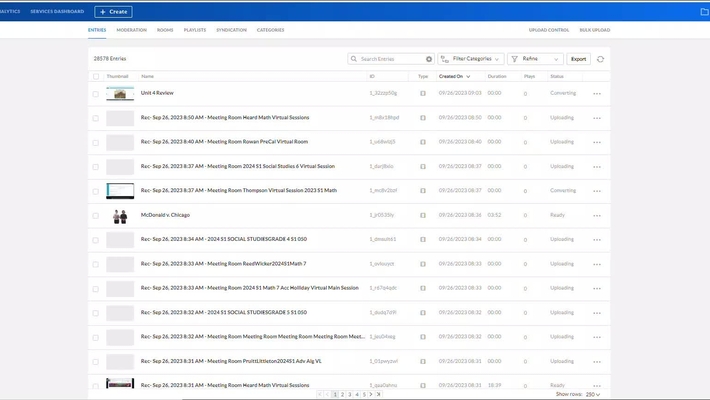Screen dimensions: 710x400
Task: Open actions menu for 8:34 AM SOCIAL STUDIESGRADE 4
Action: (597, 240)
